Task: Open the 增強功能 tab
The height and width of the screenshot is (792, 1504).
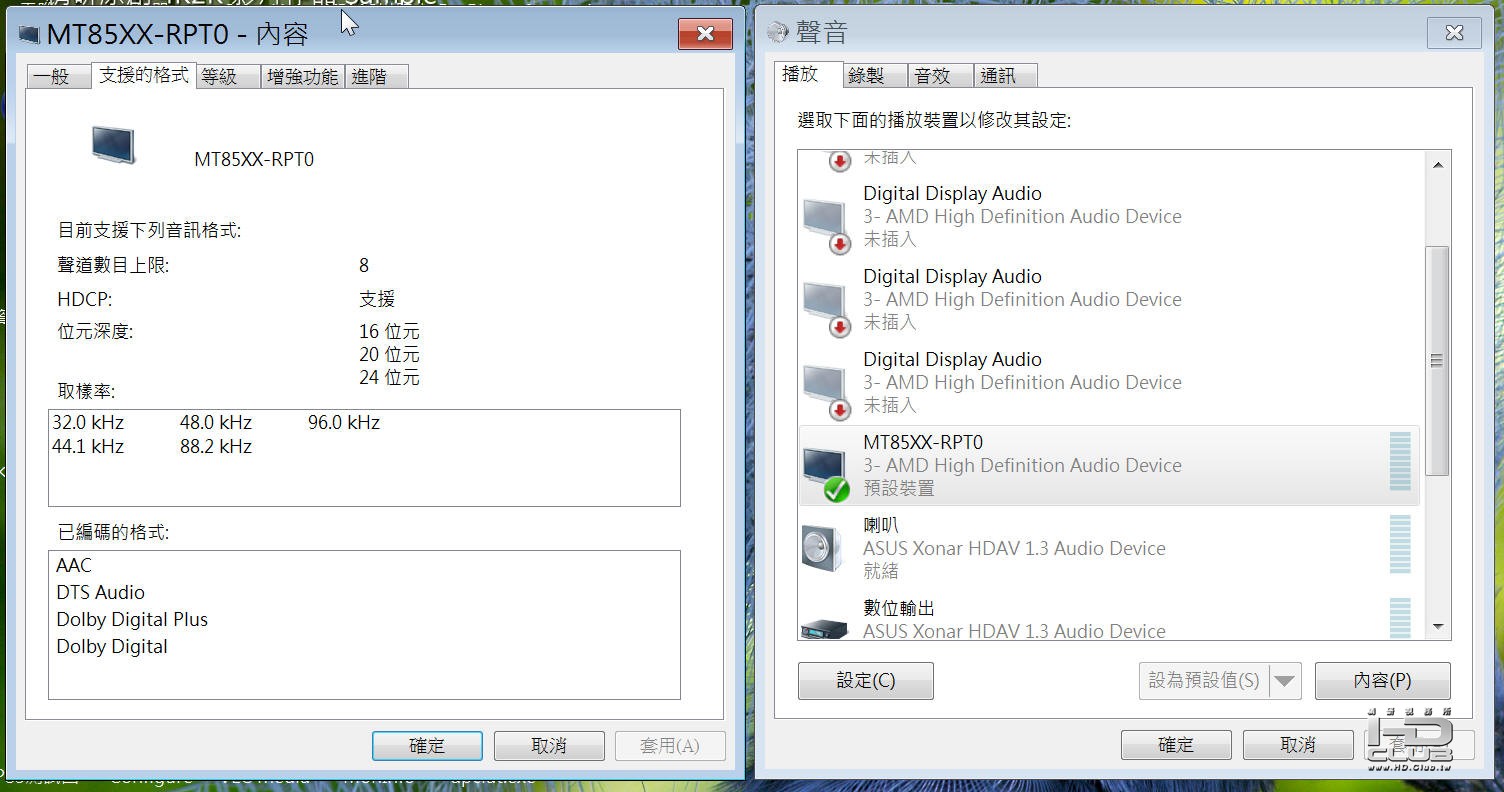Action: pos(303,76)
